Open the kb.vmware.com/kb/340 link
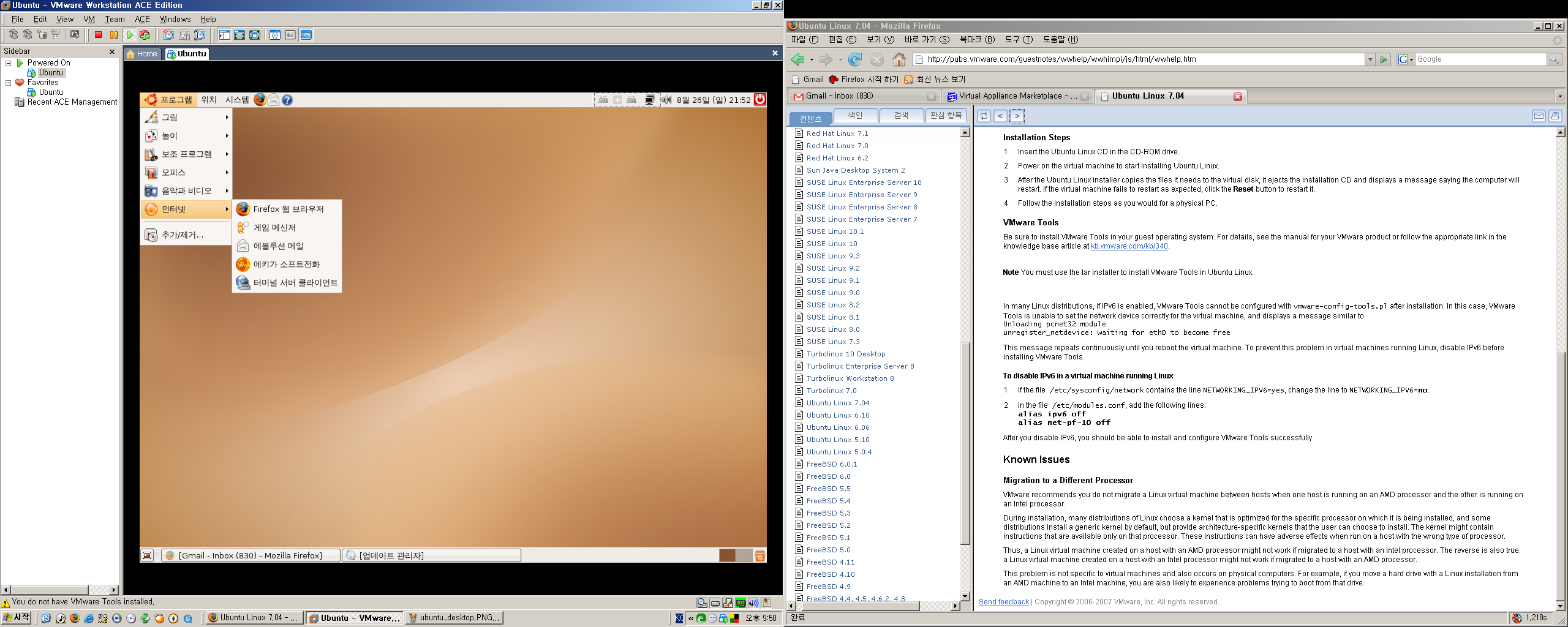This screenshot has height=627, width=1568. (x=1129, y=246)
